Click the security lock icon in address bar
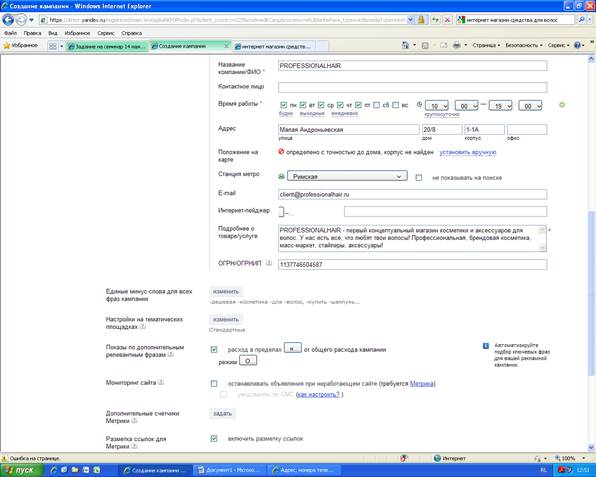596x477 pixels. (x=421, y=20)
